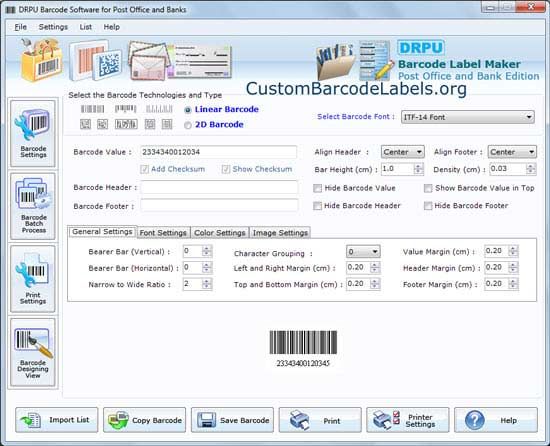Click Printer Settings icon
Viewport: 550px width, 446px height.
(387, 420)
